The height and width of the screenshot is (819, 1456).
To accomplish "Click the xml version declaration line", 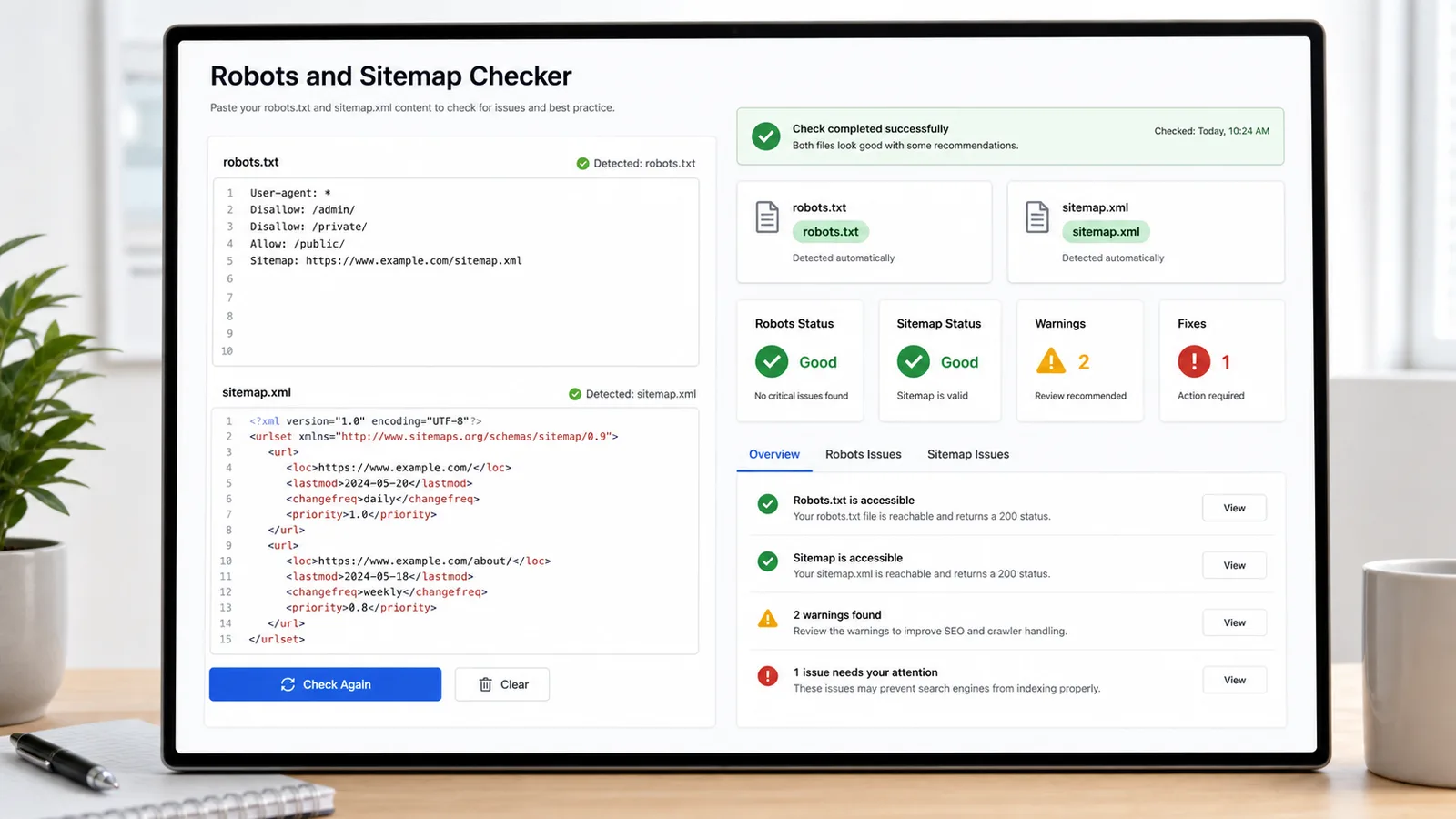I will (366, 421).
